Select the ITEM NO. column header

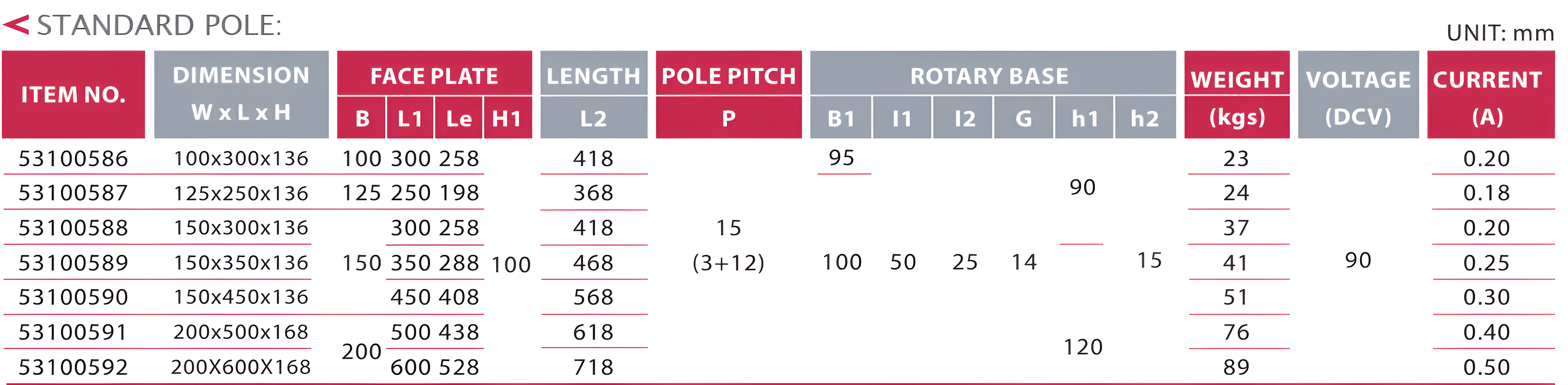click(x=73, y=94)
